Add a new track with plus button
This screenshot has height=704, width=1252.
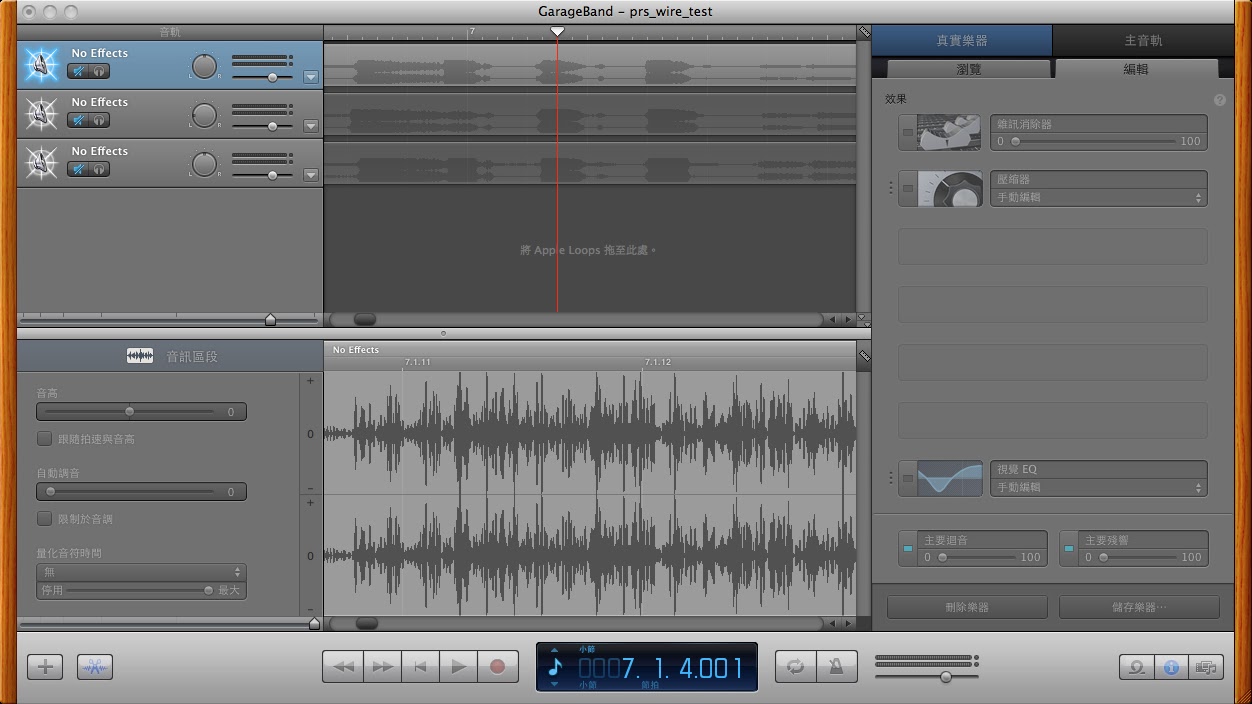click(45, 667)
